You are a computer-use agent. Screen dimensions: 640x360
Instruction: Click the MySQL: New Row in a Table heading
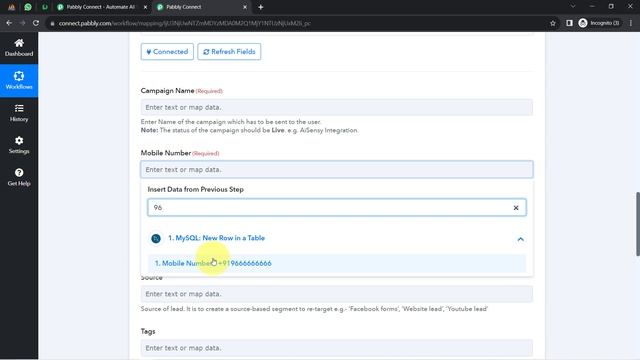tap(216, 238)
